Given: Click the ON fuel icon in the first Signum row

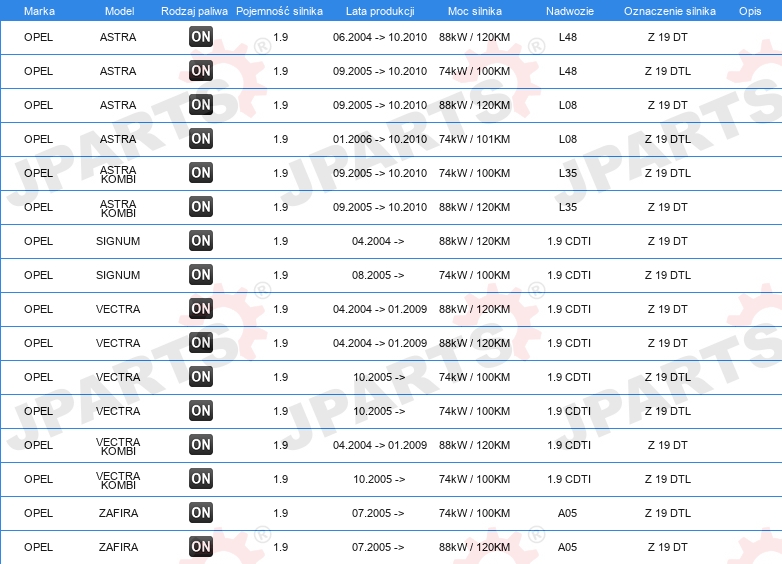Looking at the screenshot, I should 201,241.
